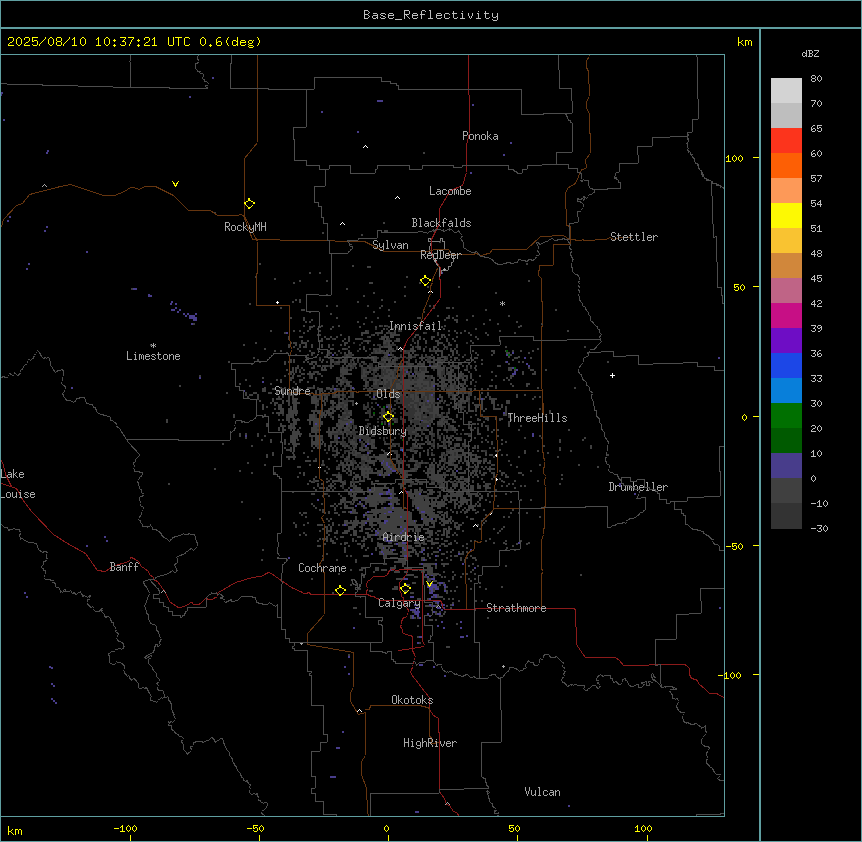Click the yellow diamond marker above RockyMH
Screen dimensions: 862x842
[x=249, y=204]
